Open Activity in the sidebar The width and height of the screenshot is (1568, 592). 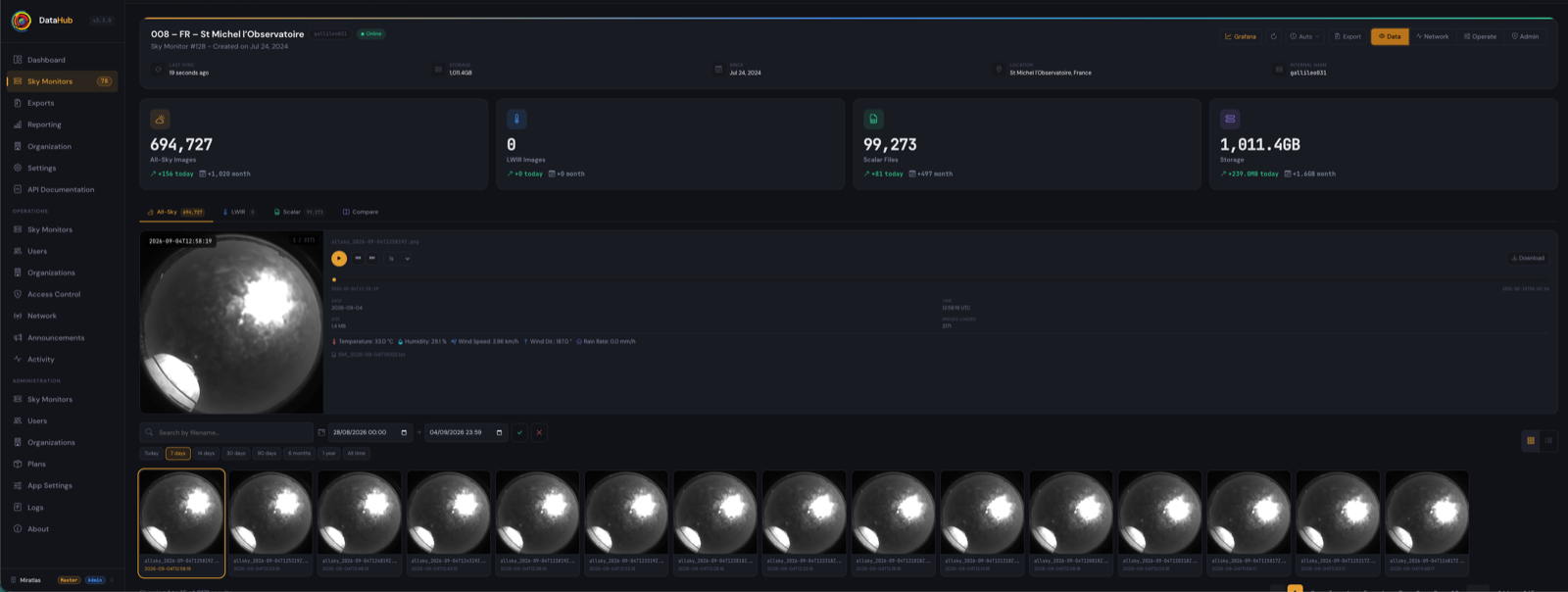click(62, 359)
